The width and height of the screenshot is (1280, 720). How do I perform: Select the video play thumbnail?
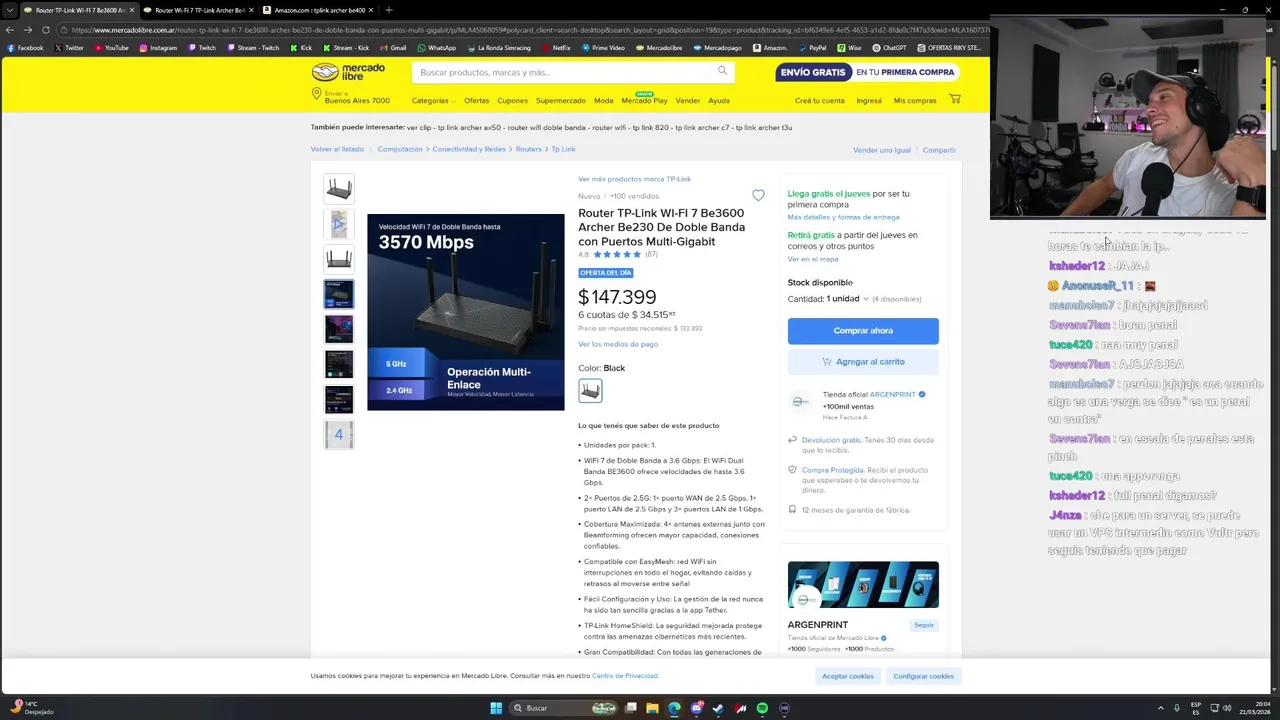pos(339,224)
